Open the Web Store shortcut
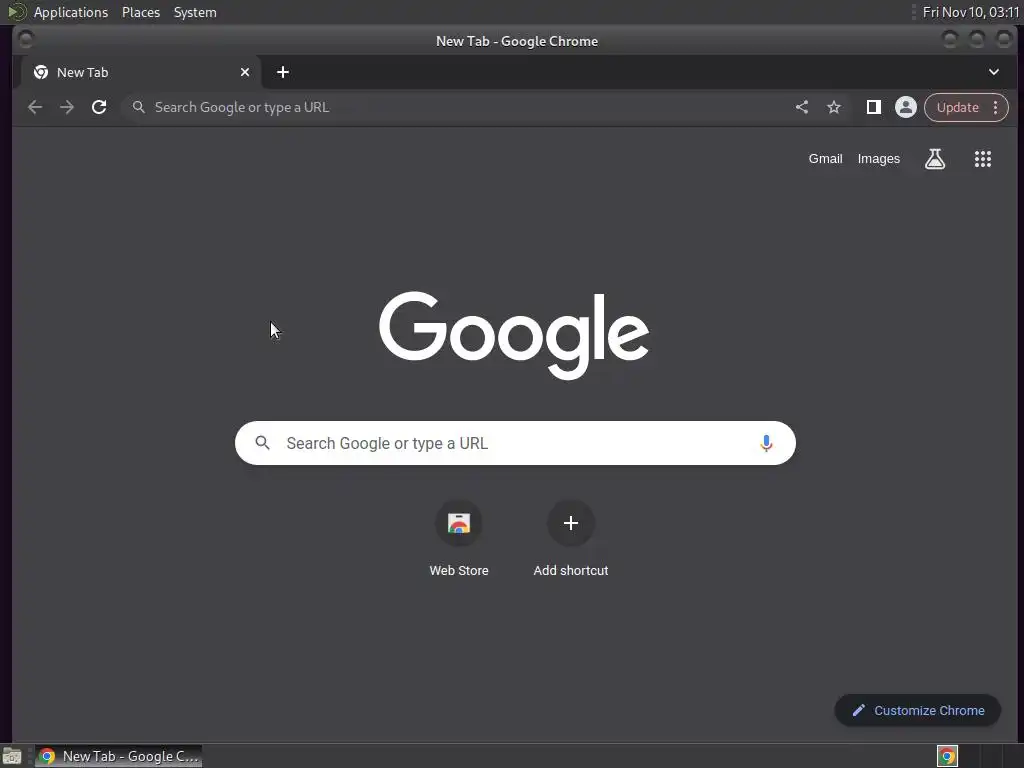 click(x=459, y=539)
